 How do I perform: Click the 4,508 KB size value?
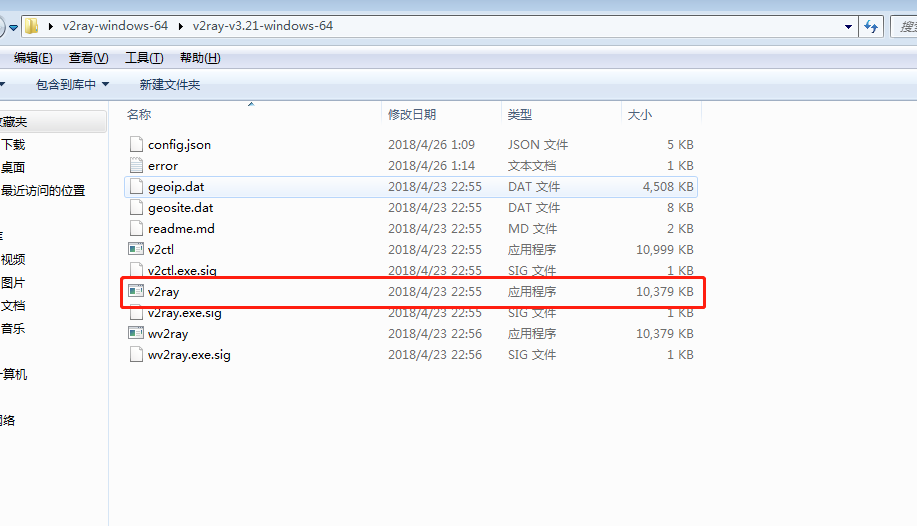[668, 187]
